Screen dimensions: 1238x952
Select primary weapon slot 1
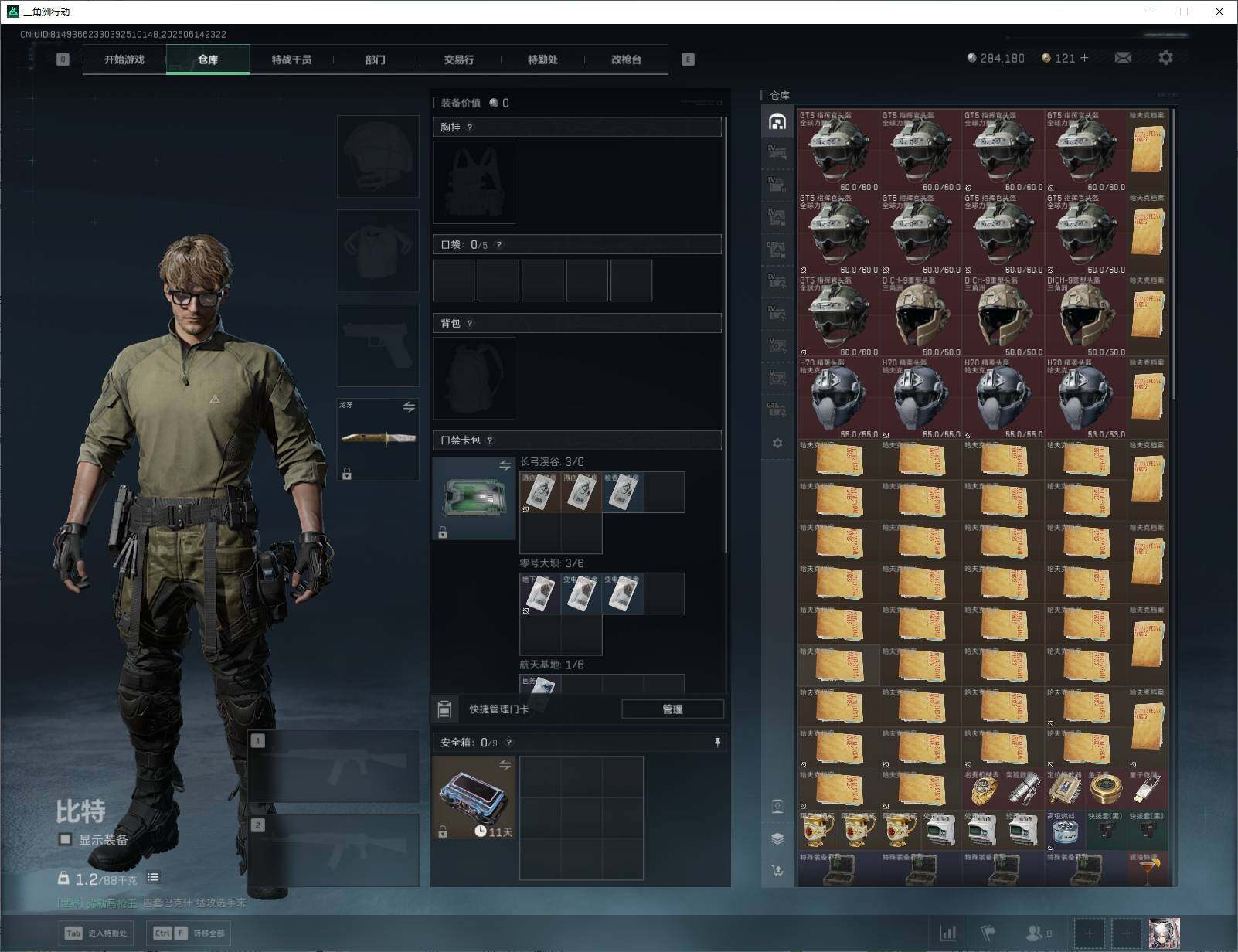[334, 767]
